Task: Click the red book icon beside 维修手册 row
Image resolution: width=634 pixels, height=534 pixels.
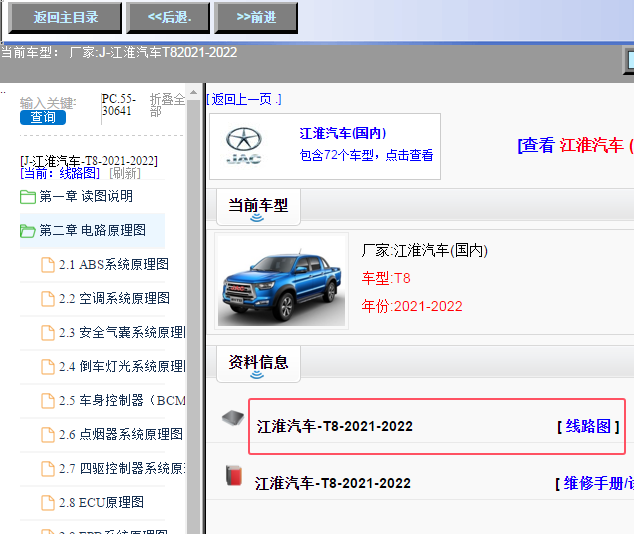Action: 234,475
